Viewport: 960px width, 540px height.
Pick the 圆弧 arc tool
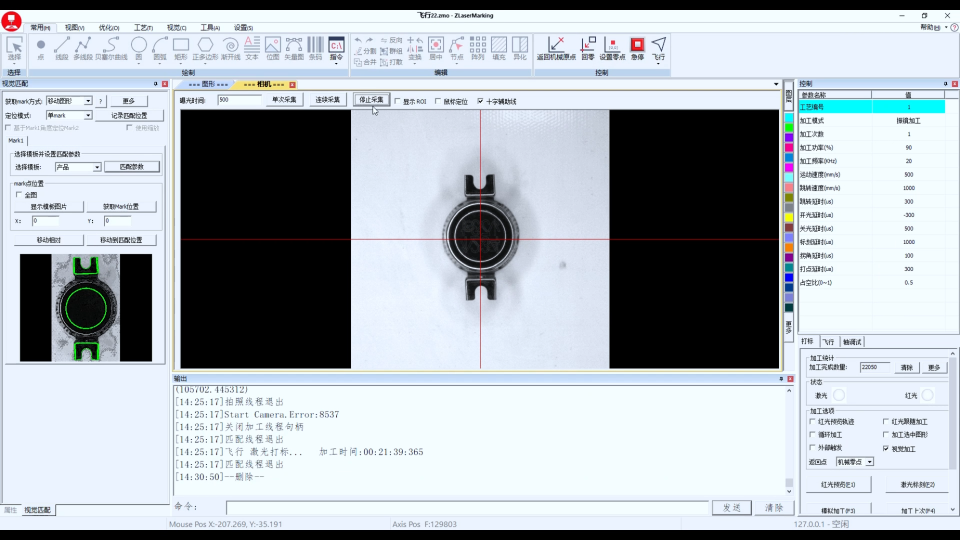tap(160, 49)
